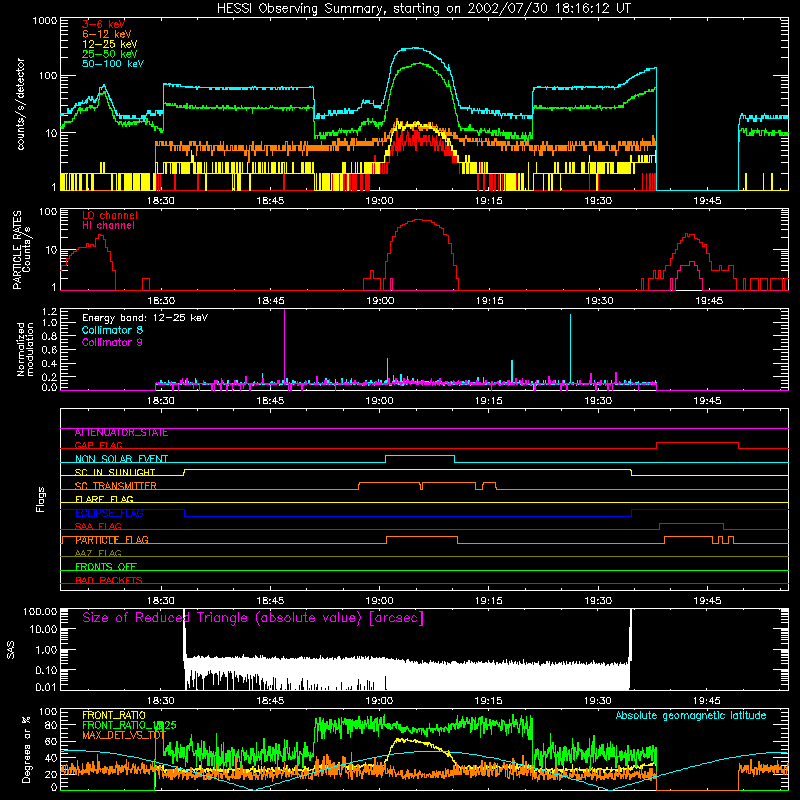800x800 pixels.
Task: Select the SAA_FLAG label
Action: tap(98, 526)
